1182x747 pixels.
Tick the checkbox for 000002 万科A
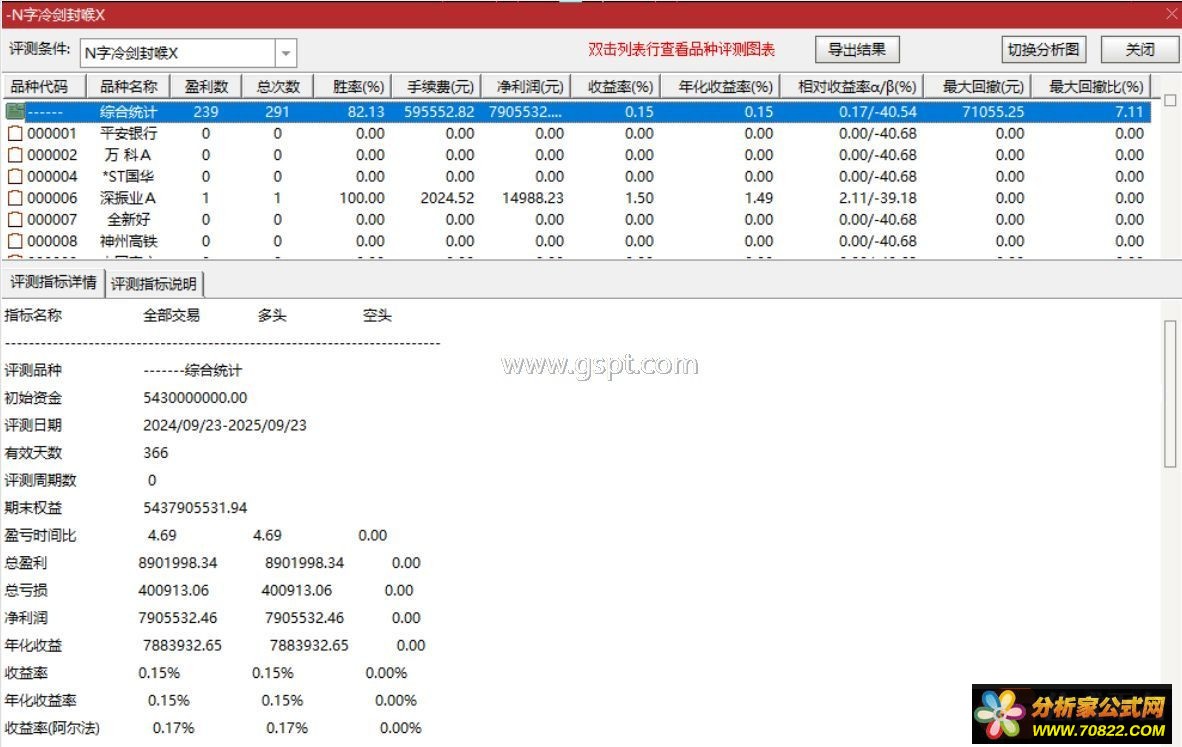click(x=15, y=155)
